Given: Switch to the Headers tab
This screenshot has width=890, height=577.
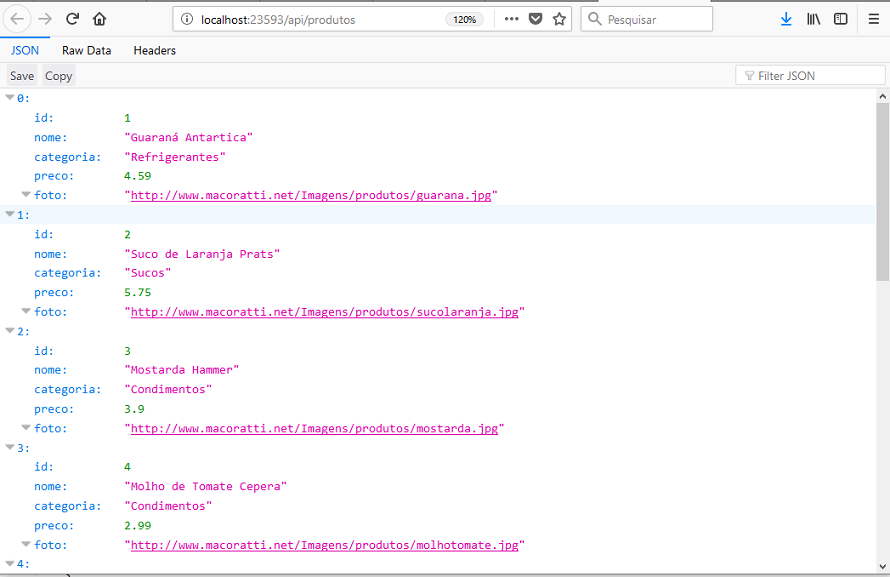Looking at the screenshot, I should pos(154,50).
